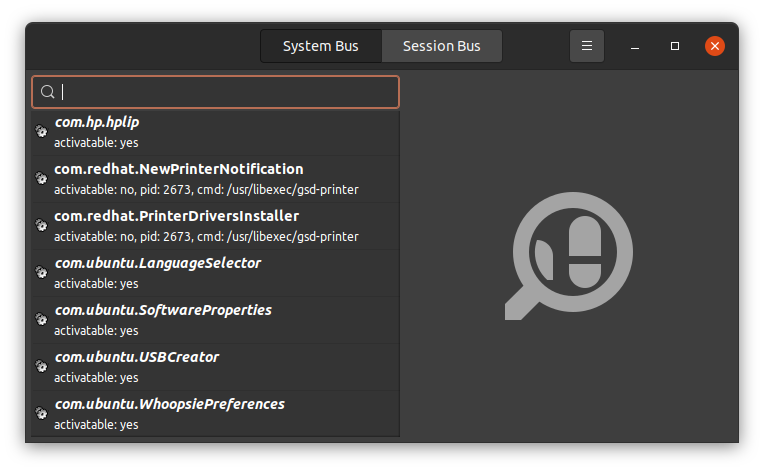Focus the bus name search field
764x471 pixels.
pos(215,92)
